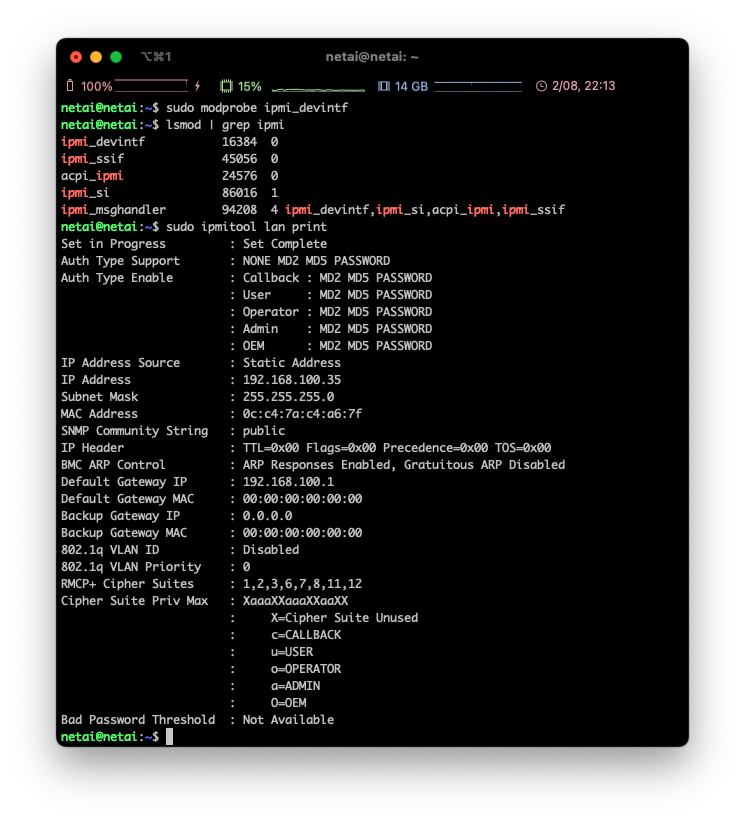Click the window title 'netai@netai: ~'
The height and width of the screenshot is (821, 745).
pos(372,57)
